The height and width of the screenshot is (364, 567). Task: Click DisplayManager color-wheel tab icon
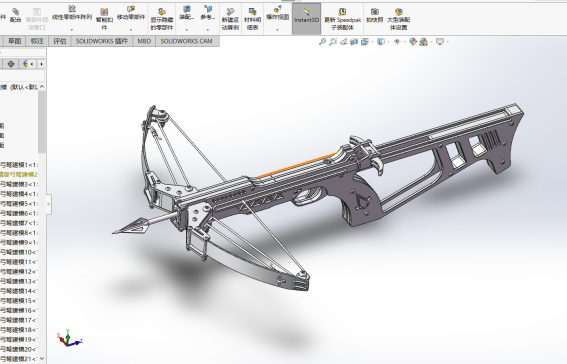pos(25,64)
